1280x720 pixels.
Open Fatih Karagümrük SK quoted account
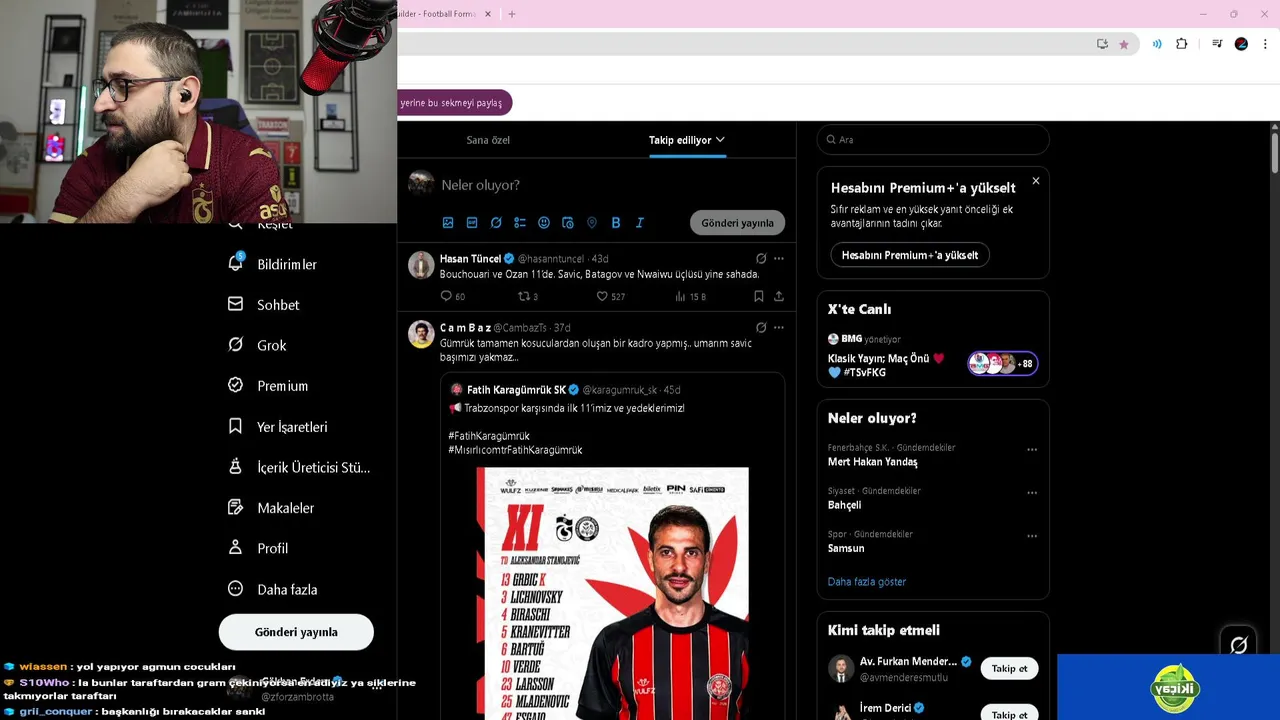(517, 390)
